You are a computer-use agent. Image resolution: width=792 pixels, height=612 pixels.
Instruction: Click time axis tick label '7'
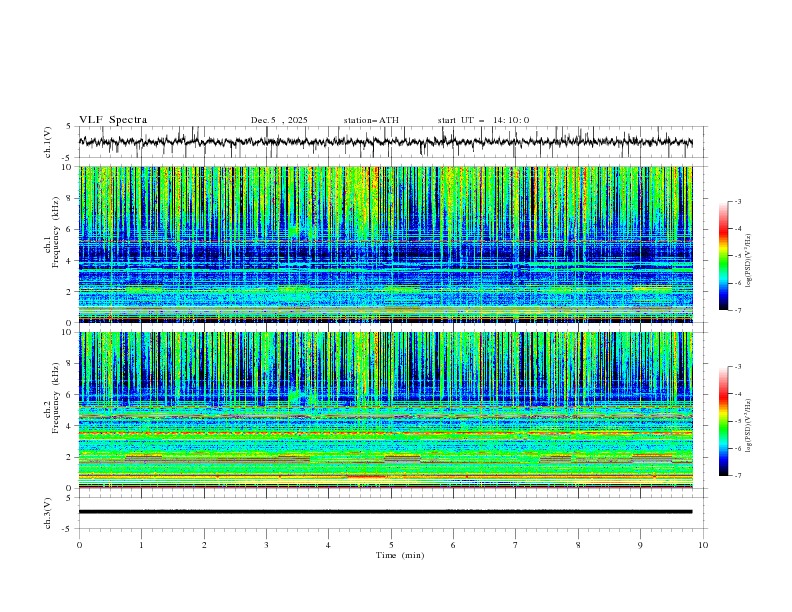(516, 545)
